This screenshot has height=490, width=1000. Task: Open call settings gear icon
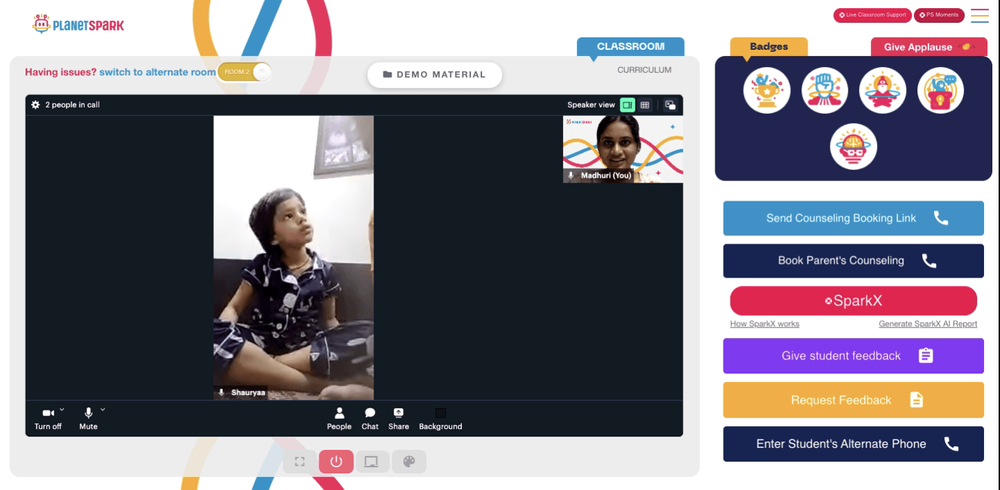coord(36,105)
